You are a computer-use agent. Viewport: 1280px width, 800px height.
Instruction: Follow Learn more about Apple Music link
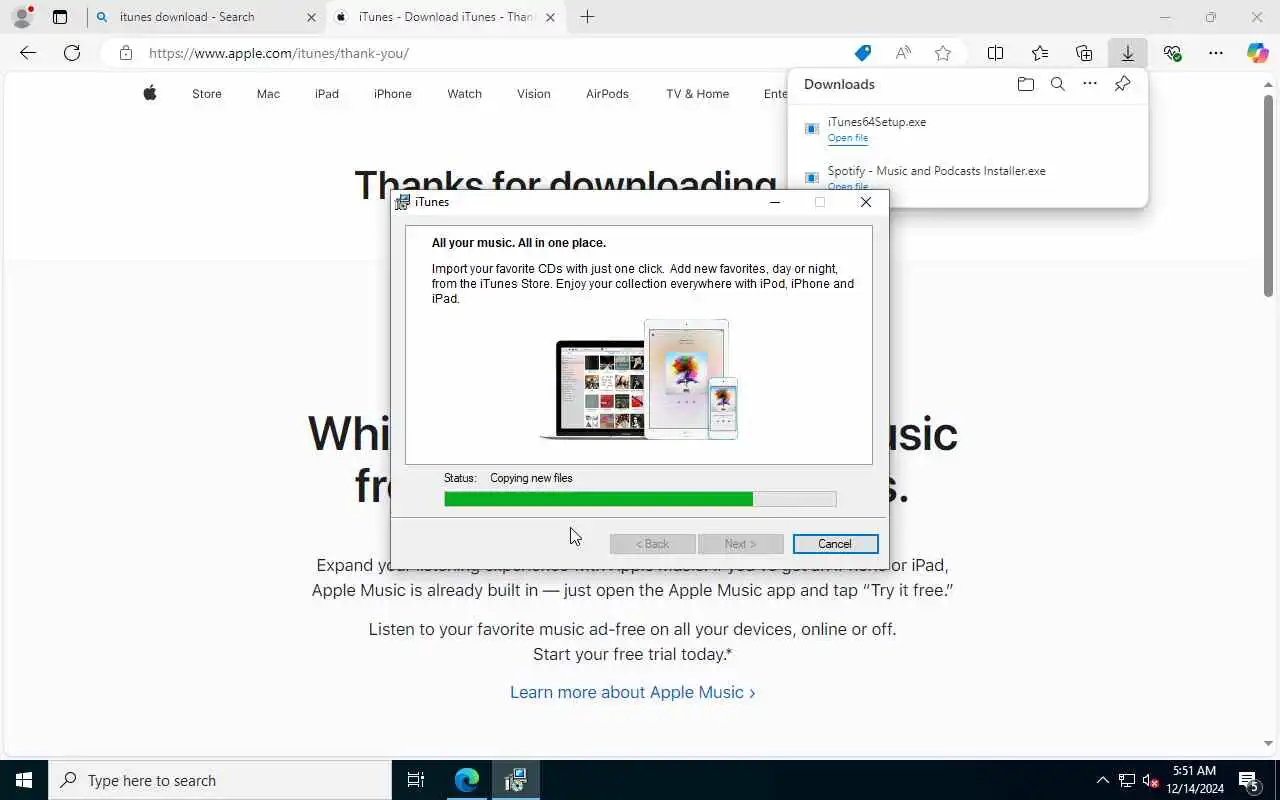click(x=633, y=692)
